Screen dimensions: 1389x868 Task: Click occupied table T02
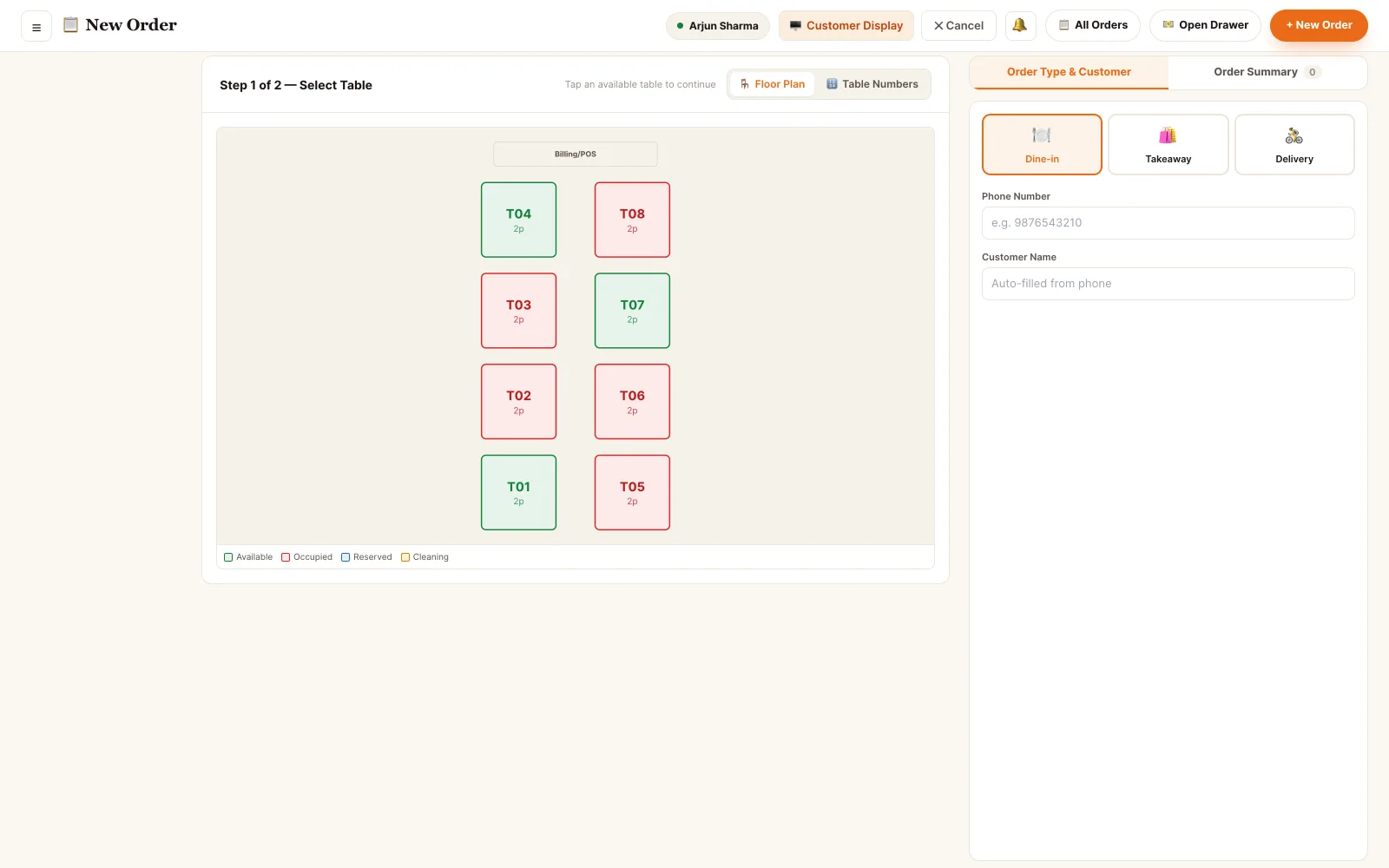(518, 401)
